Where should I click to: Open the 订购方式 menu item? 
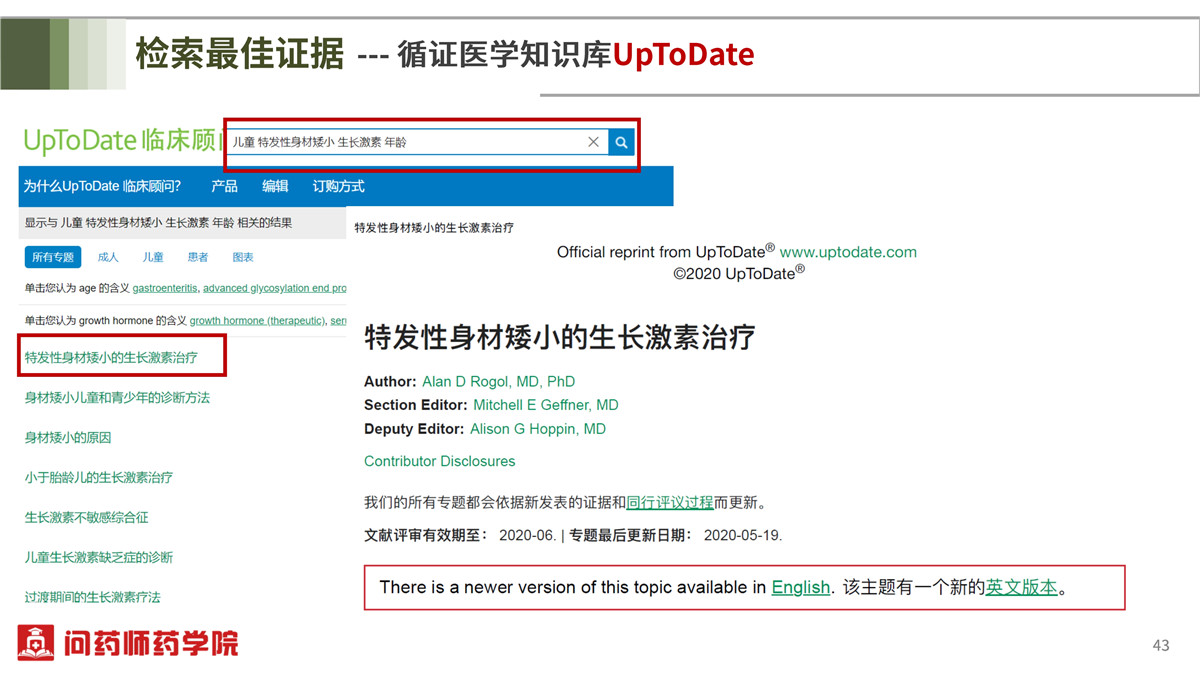(x=338, y=186)
